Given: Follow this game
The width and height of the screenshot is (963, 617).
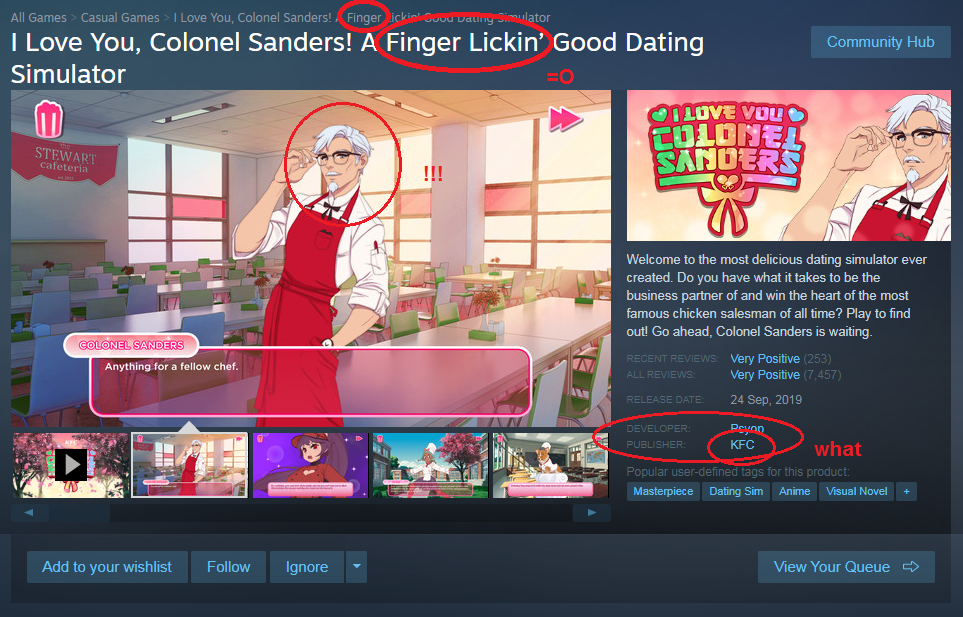Looking at the screenshot, I should [x=228, y=567].
